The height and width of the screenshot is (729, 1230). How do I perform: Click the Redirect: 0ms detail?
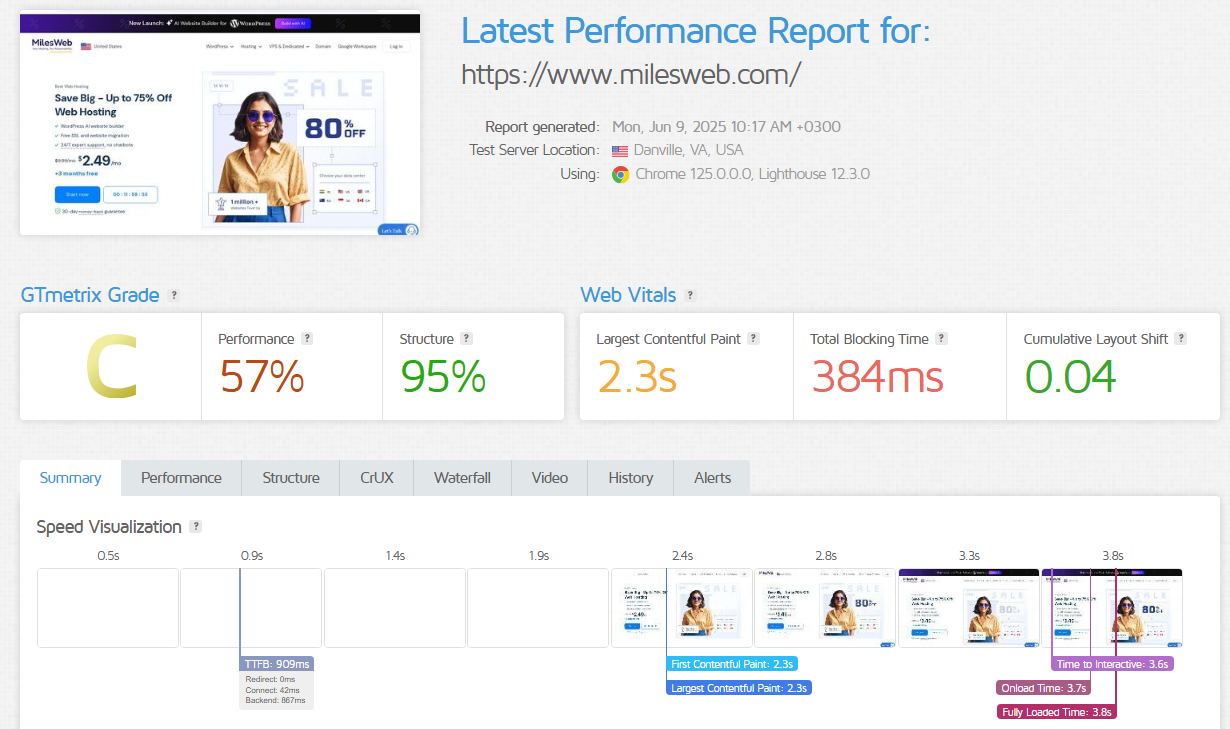tap(272, 679)
